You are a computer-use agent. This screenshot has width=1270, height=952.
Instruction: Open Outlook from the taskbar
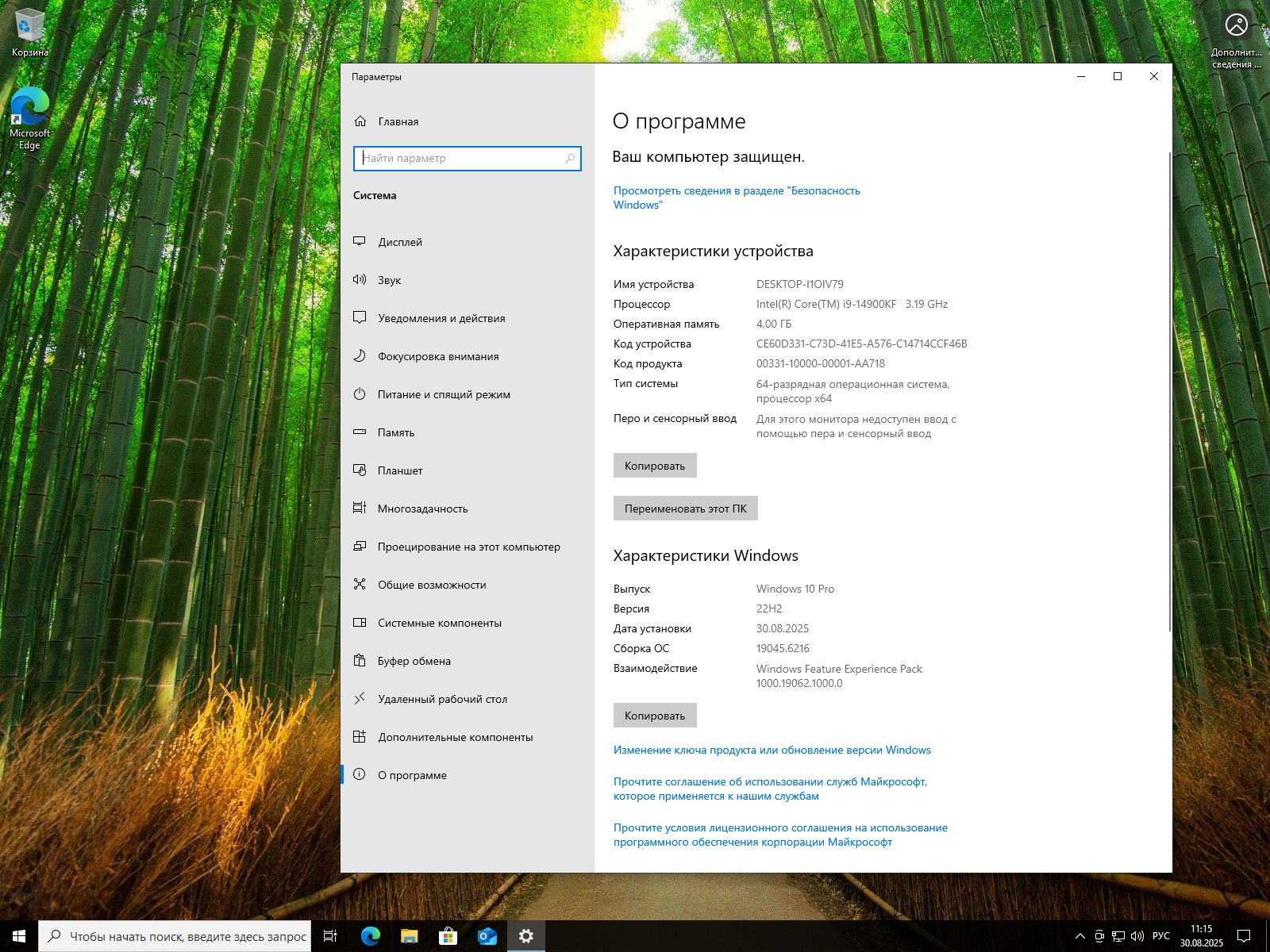point(487,936)
